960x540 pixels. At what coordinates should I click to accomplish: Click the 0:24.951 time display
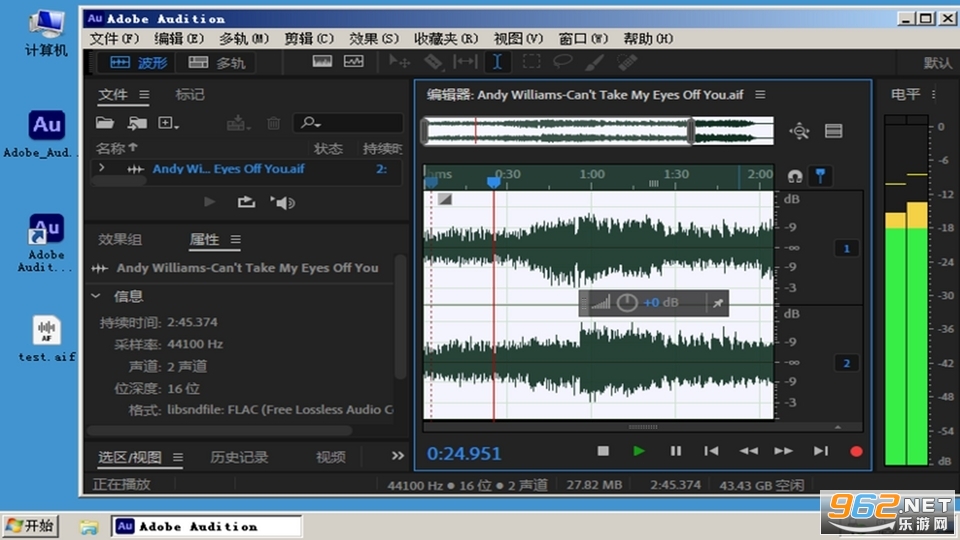pos(464,454)
